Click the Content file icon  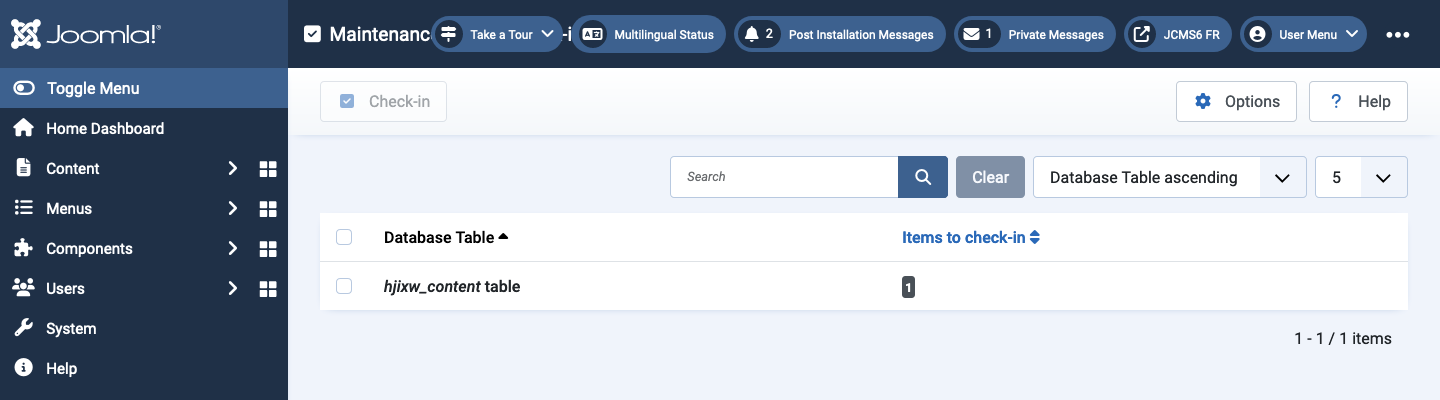24,168
